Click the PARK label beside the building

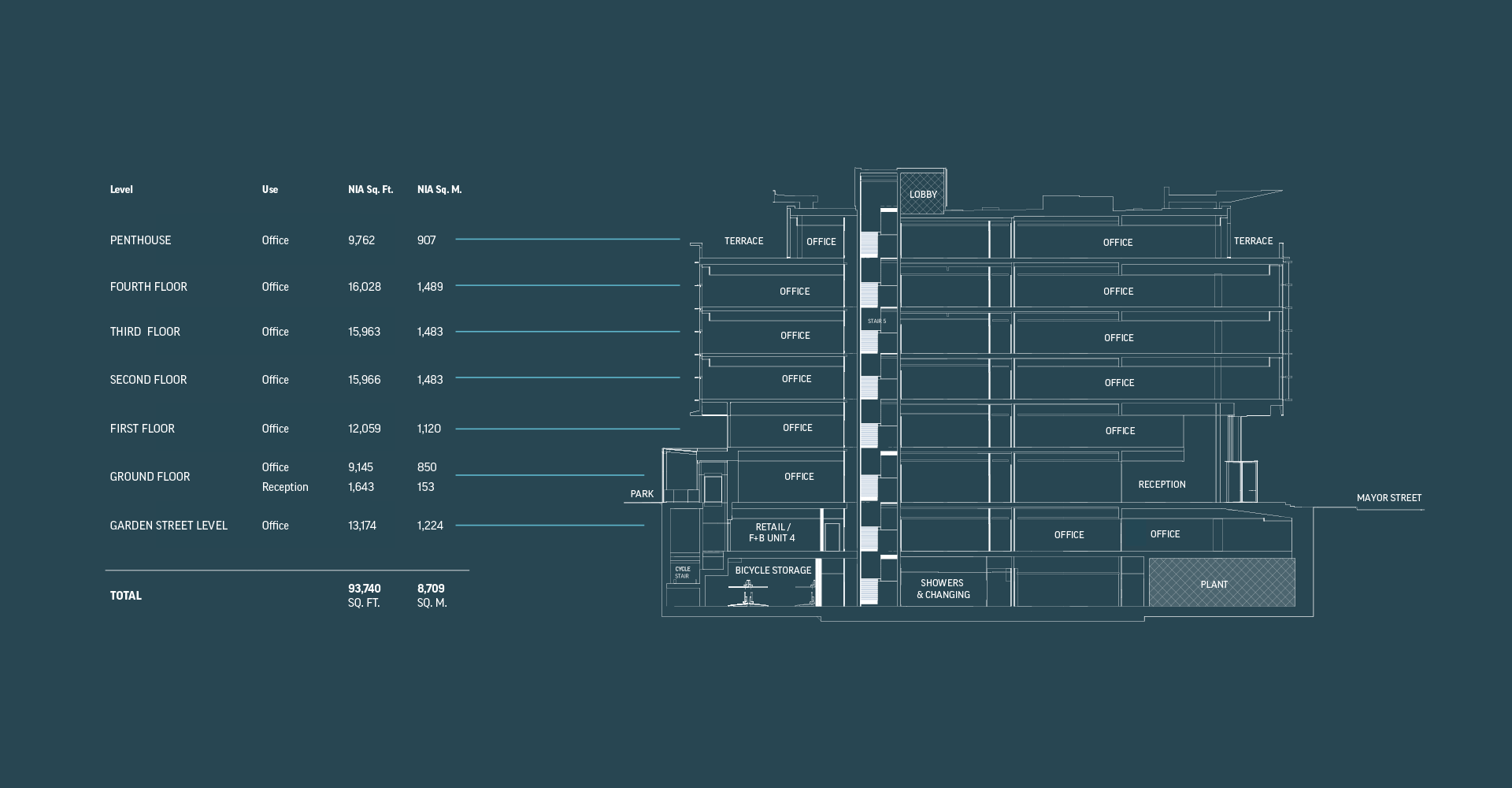642,494
